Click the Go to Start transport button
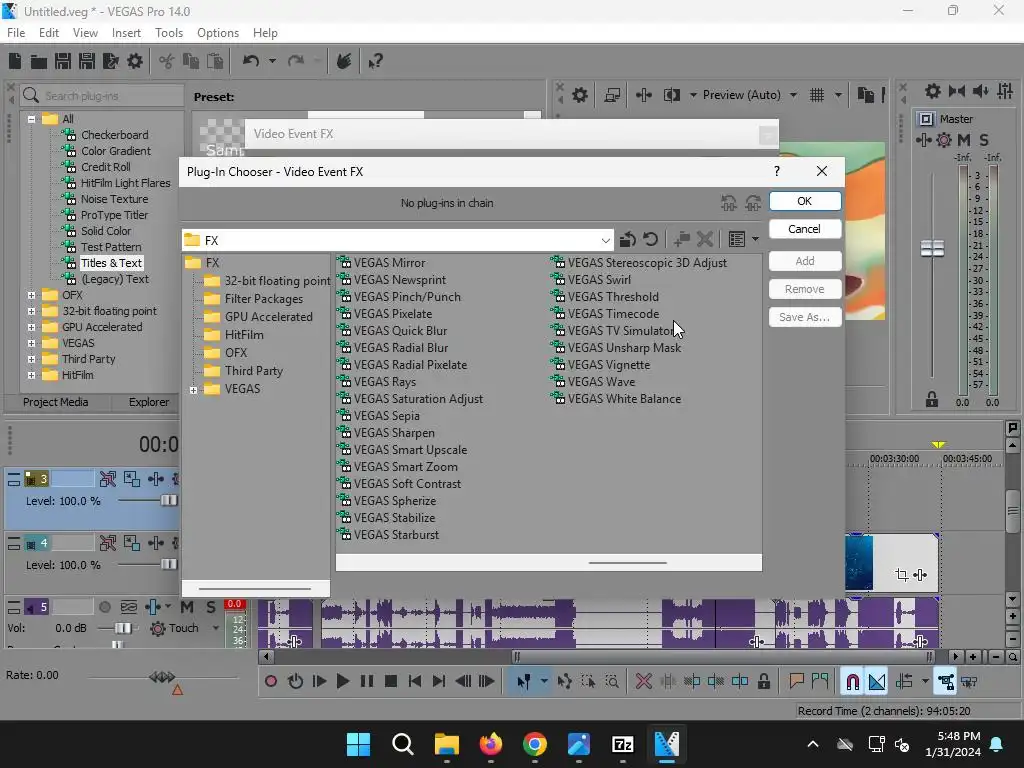The width and height of the screenshot is (1024, 768). (x=415, y=682)
